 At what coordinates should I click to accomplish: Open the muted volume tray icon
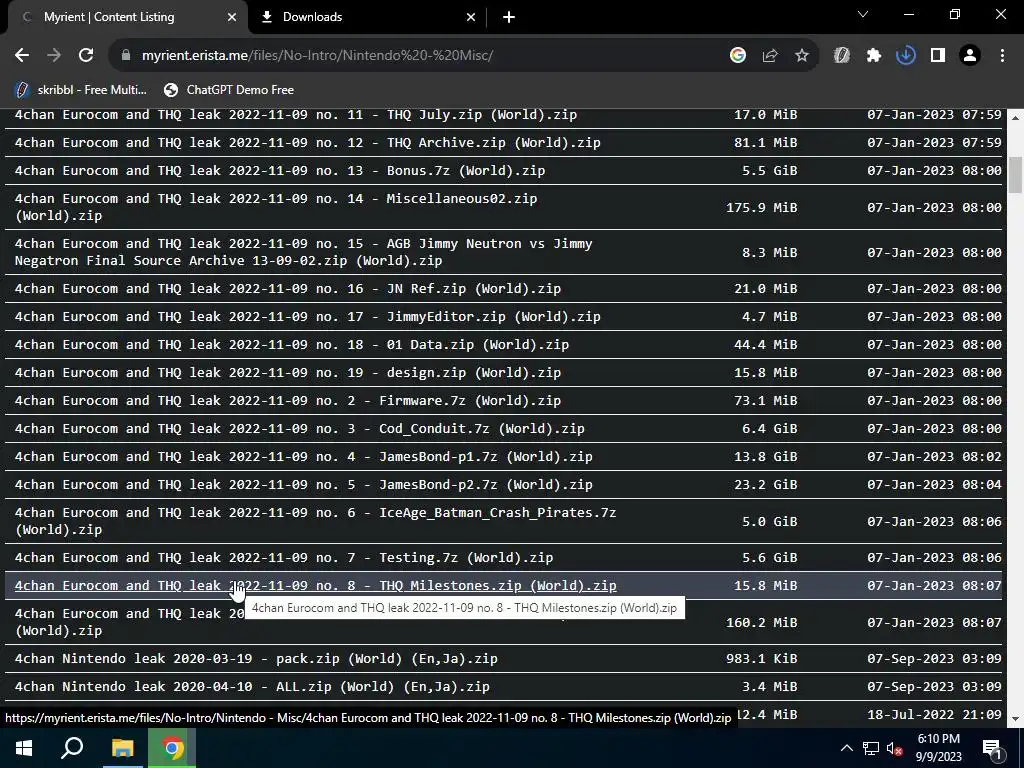tap(895, 748)
